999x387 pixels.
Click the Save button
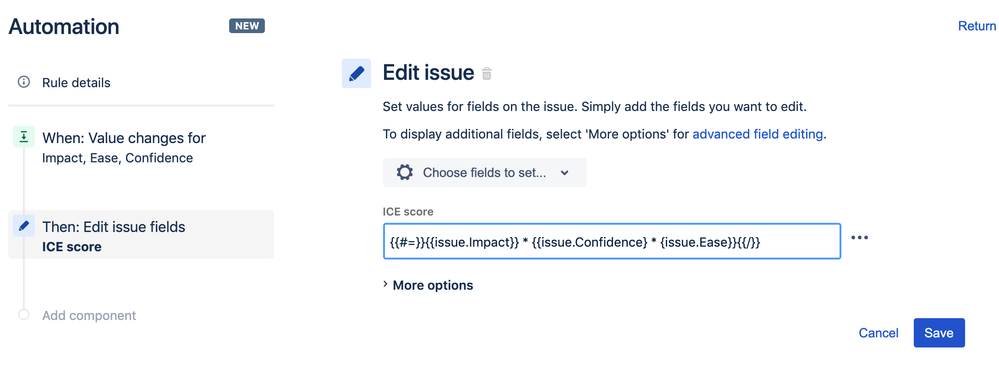point(939,333)
